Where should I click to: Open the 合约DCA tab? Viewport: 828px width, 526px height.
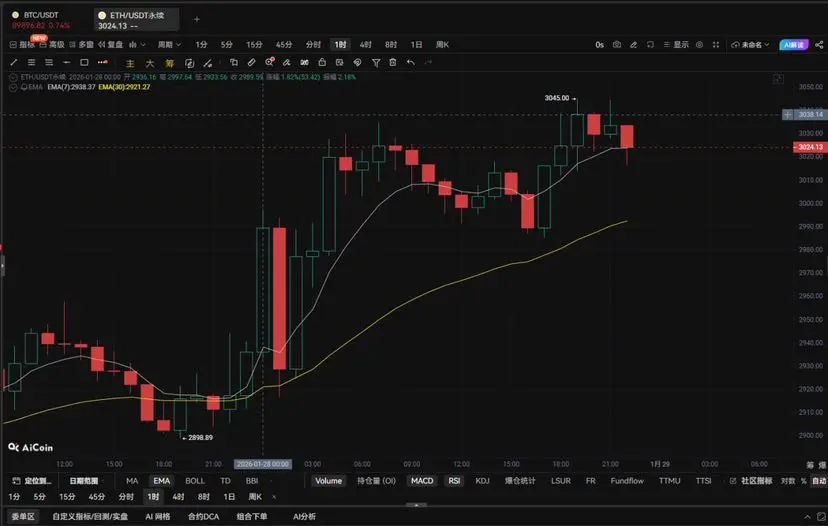click(203, 516)
